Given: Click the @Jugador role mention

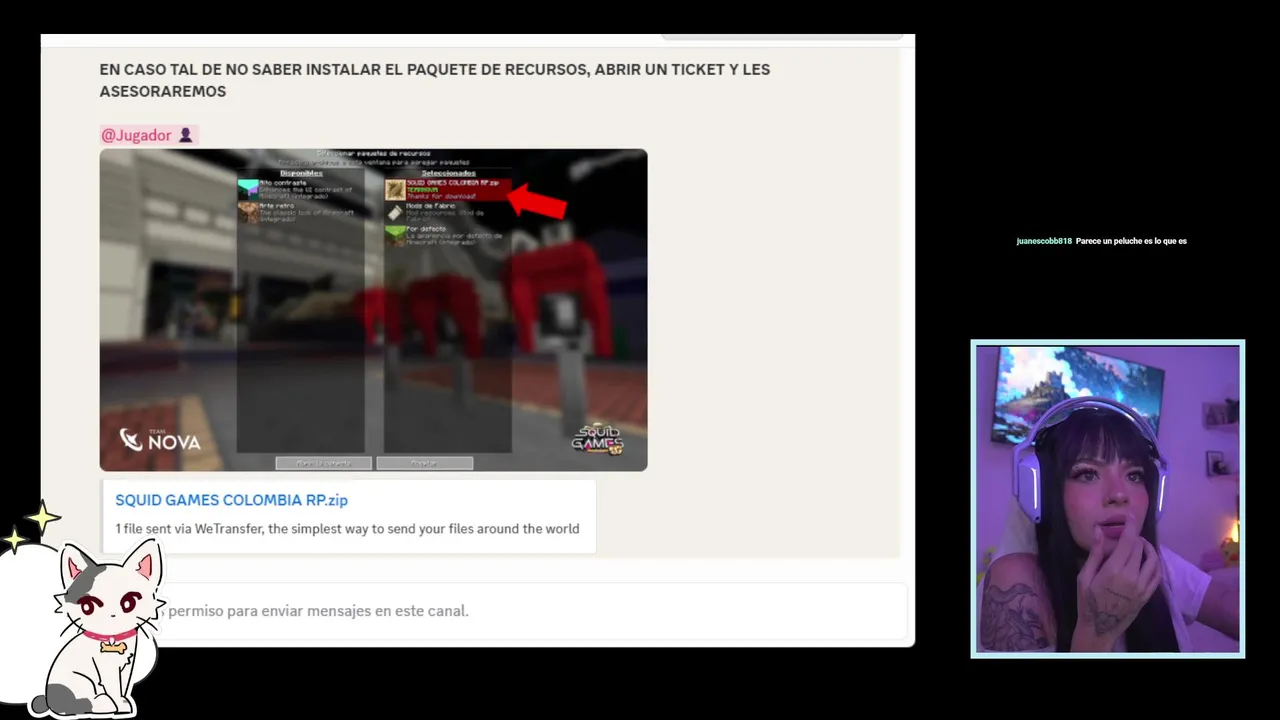Looking at the screenshot, I should click(x=148, y=135).
